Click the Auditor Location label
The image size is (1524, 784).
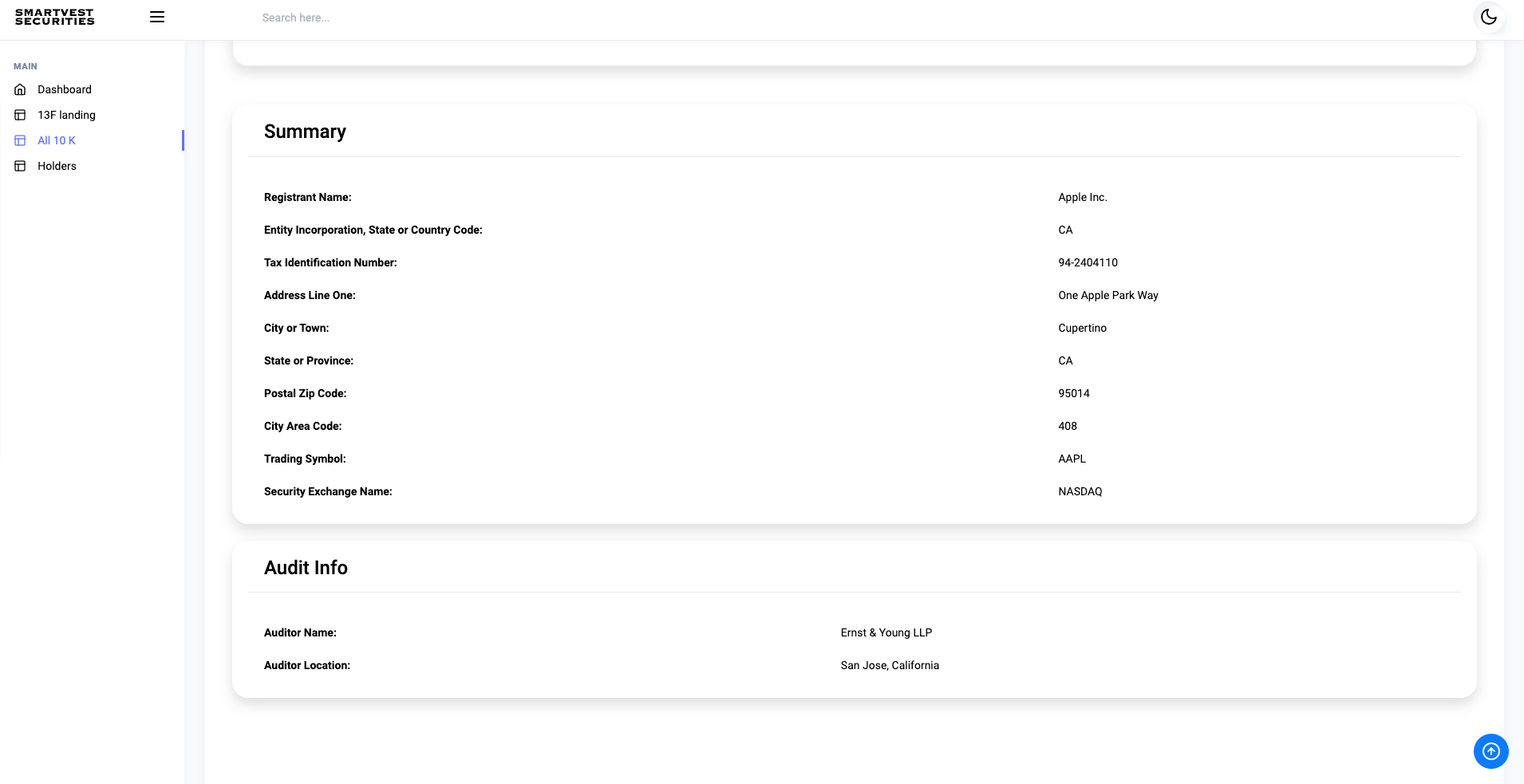(307, 665)
